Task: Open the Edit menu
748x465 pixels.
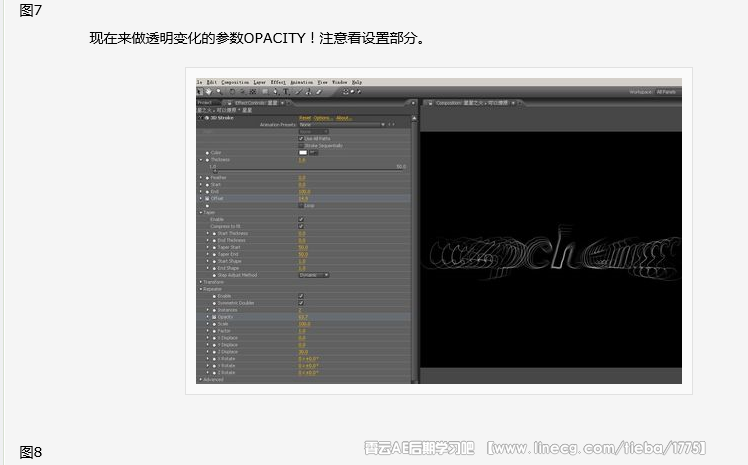Action: (212, 82)
